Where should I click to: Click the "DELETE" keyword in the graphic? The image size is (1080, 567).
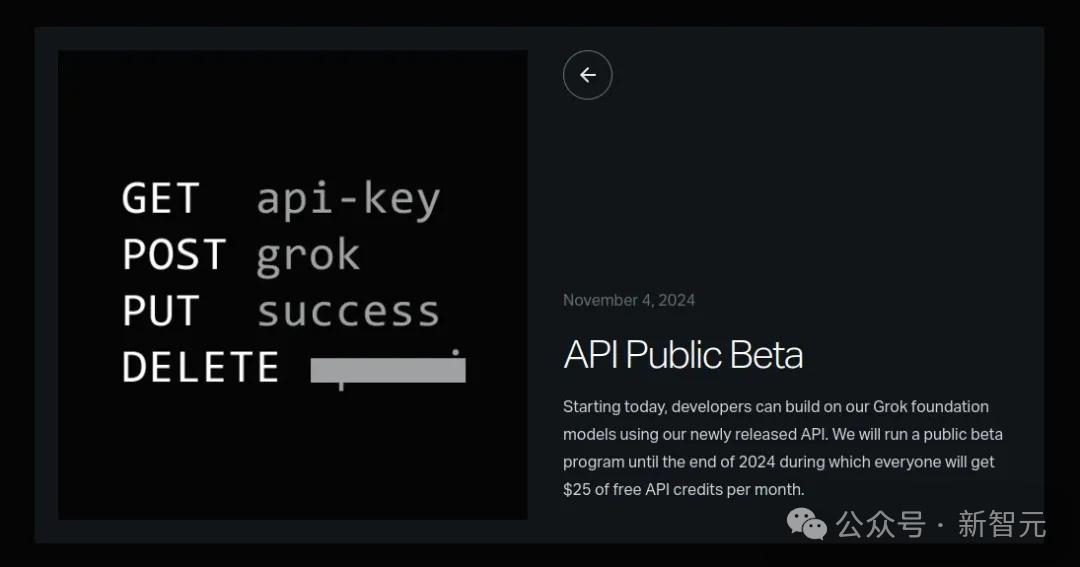[x=200, y=368]
